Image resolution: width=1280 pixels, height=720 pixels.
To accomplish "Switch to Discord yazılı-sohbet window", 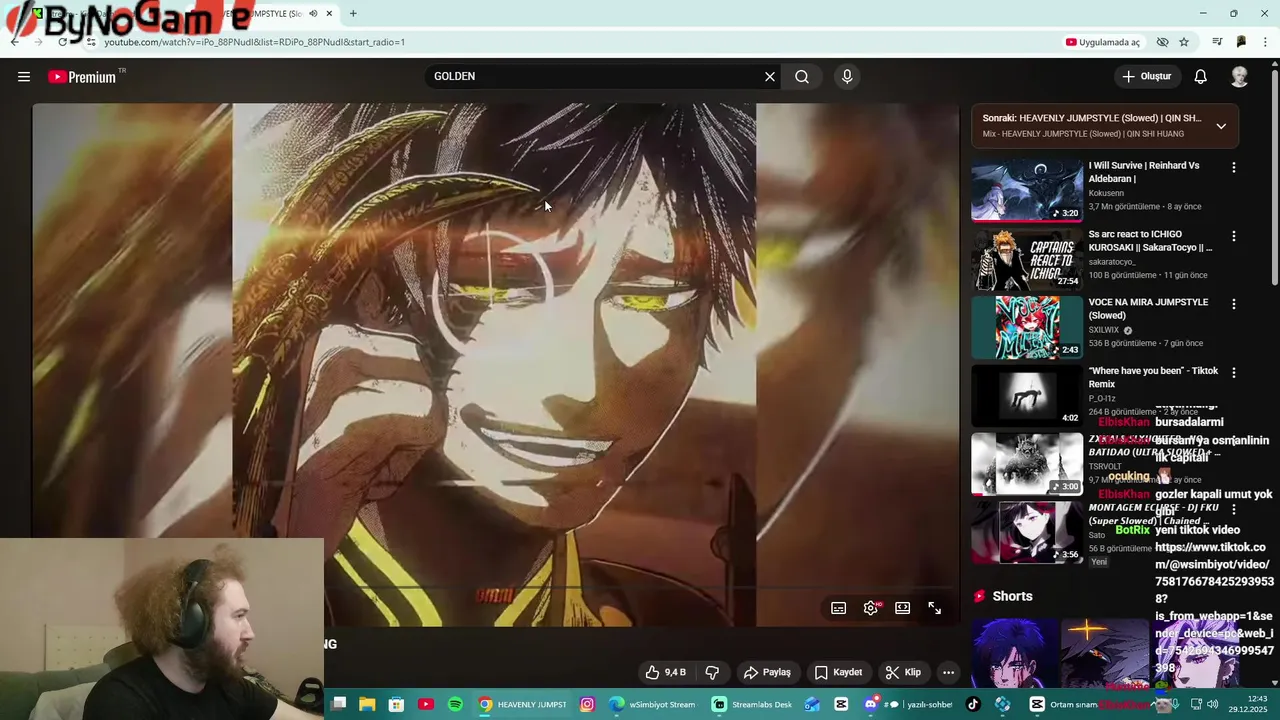I will [x=909, y=704].
